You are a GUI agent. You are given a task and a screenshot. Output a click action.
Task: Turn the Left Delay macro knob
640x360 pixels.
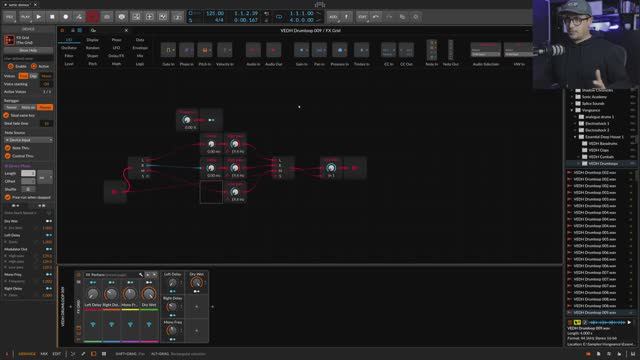(93, 293)
